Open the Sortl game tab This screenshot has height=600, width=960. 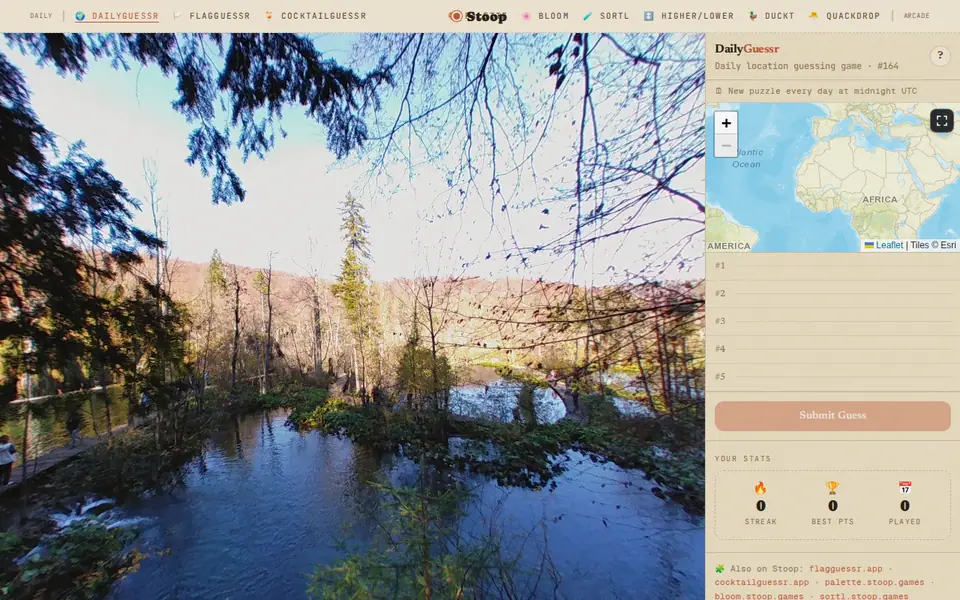tap(606, 16)
